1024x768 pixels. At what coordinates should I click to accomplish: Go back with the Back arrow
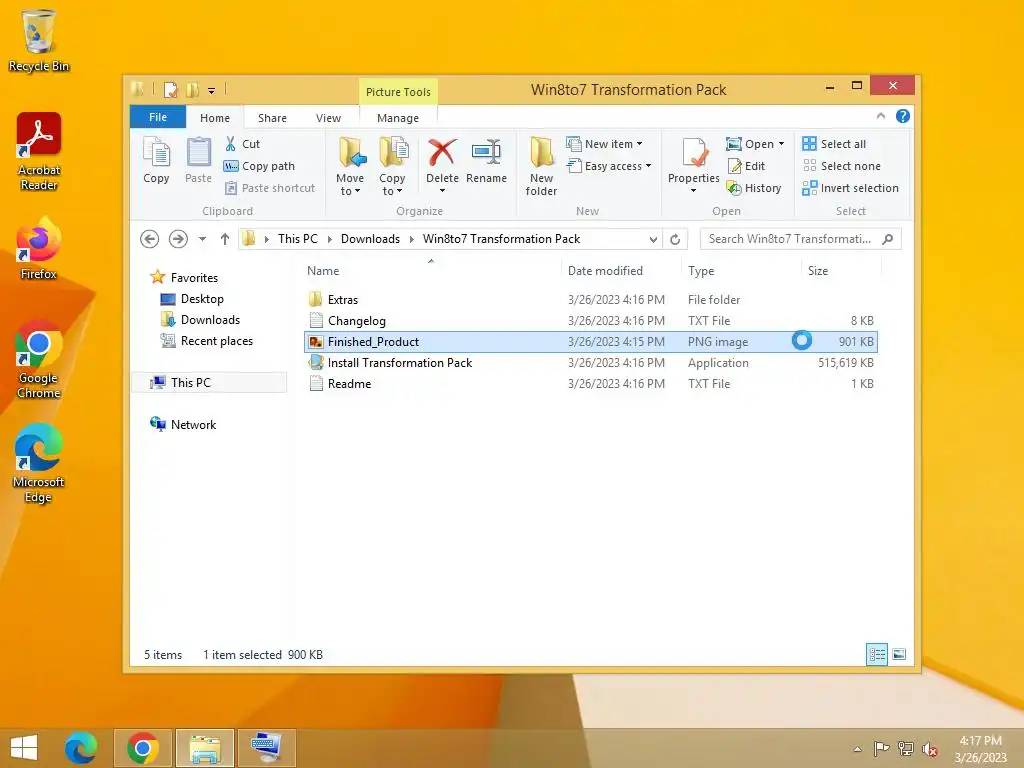tap(150, 239)
